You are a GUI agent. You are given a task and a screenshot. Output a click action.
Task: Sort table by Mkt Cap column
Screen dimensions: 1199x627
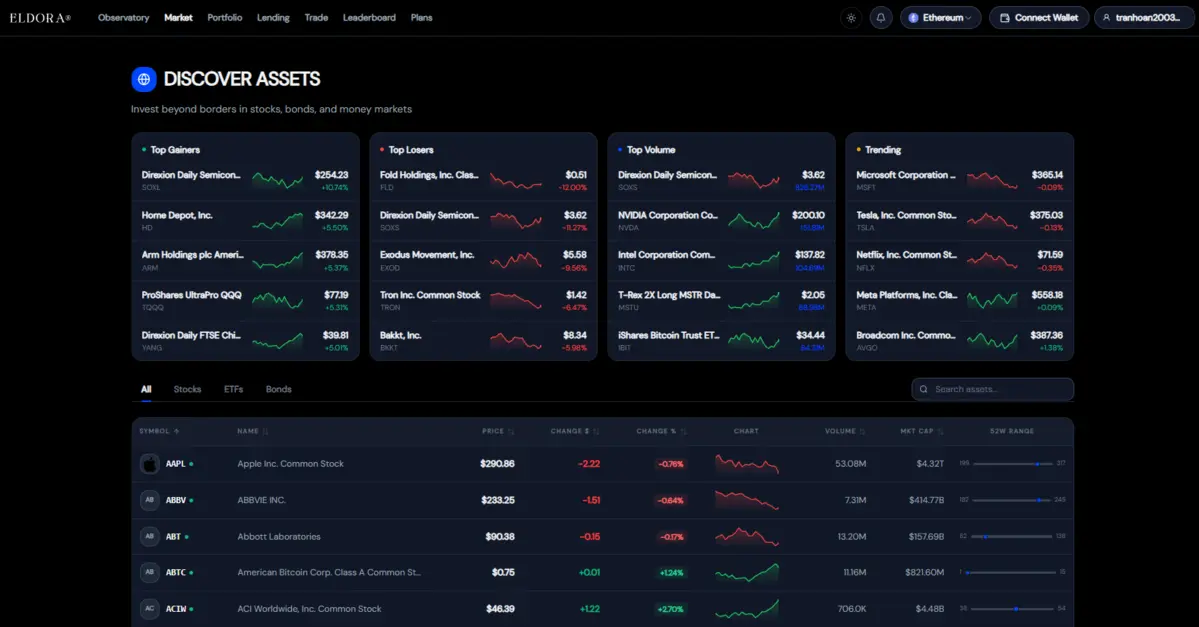pyautogui.click(x=921, y=431)
